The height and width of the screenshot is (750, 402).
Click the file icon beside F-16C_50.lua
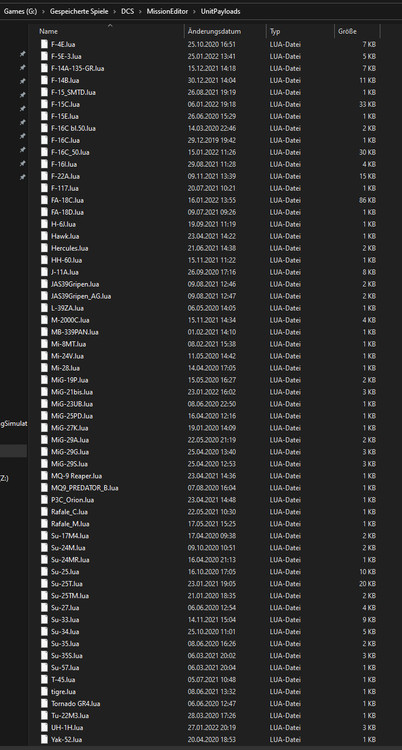click(x=45, y=152)
